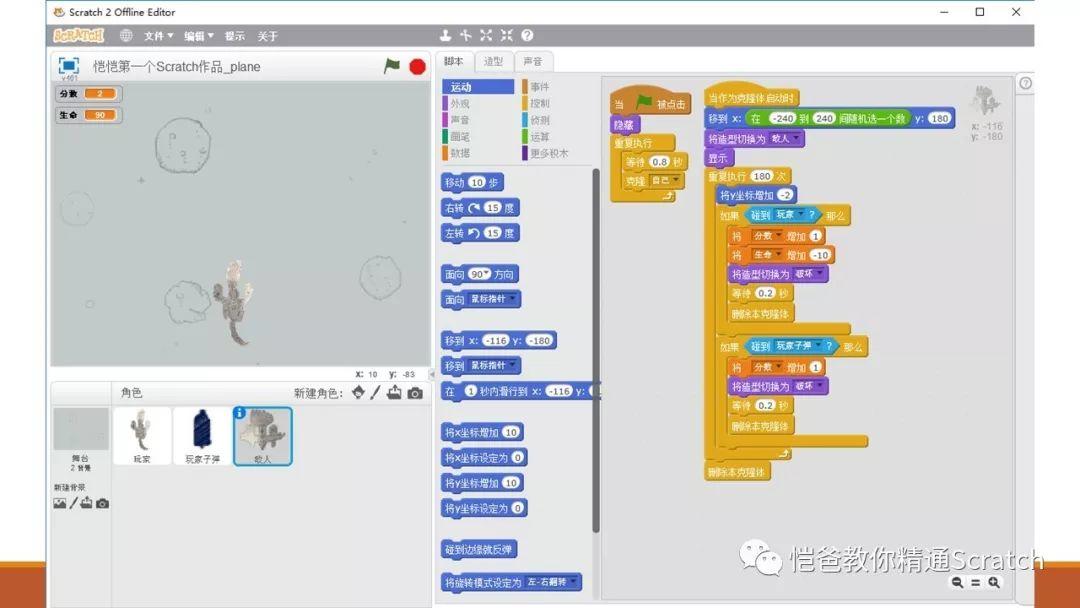Viewport: 1080px width, 608px height.
Task: Upload a sprite from file next to 新建角色
Action: click(394, 392)
